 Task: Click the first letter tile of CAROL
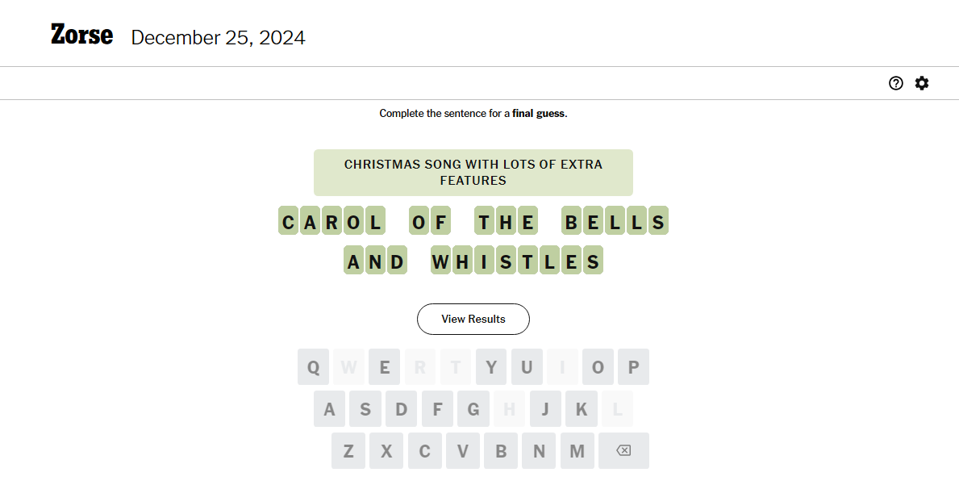[288, 221]
